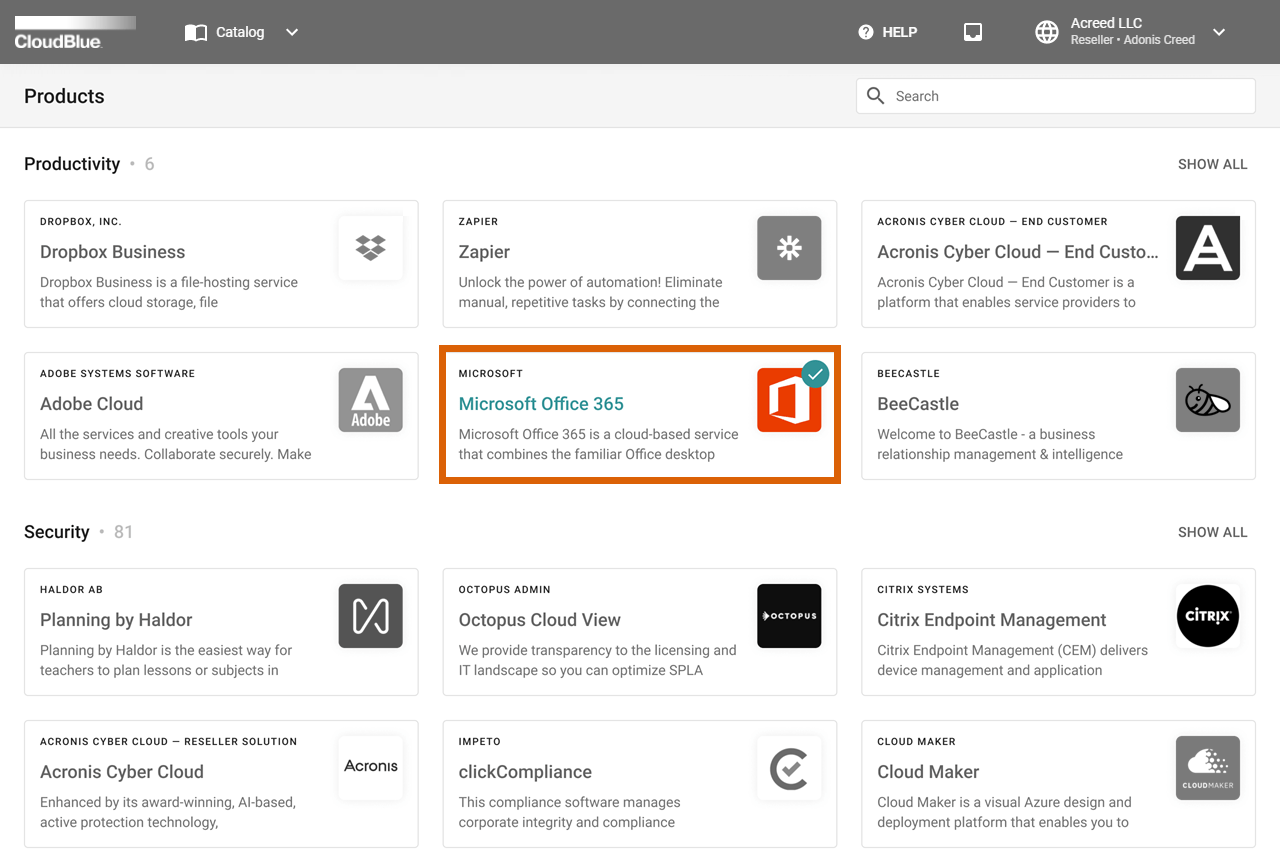The height and width of the screenshot is (850, 1280).
Task: Click the Adobe Cloud logo tile
Action: pyautogui.click(x=370, y=400)
